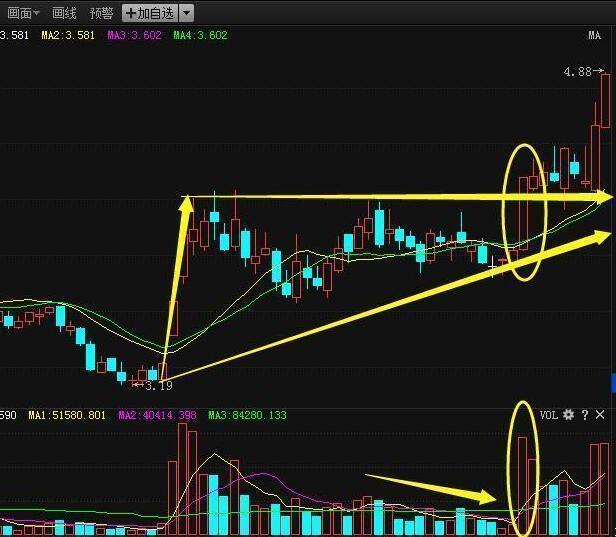
Task: Click the tall final red candlestick near 4.88
Action: (606, 101)
